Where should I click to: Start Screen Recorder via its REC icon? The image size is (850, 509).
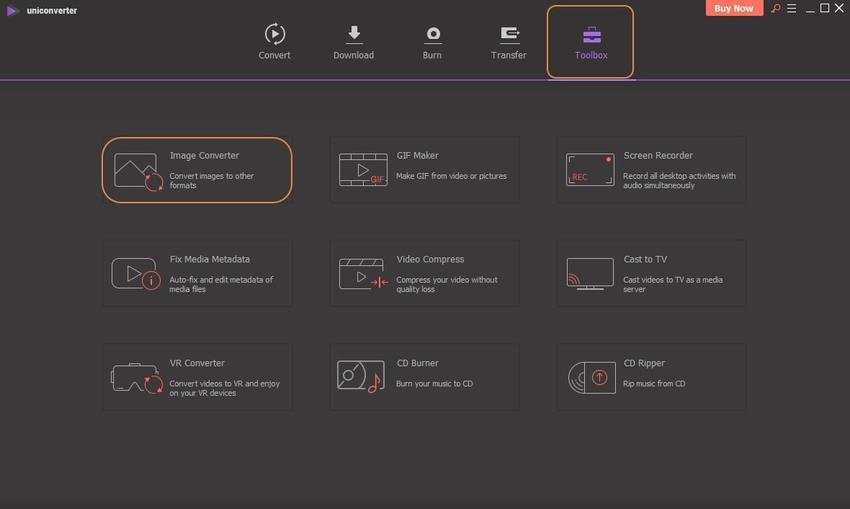[589, 169]
